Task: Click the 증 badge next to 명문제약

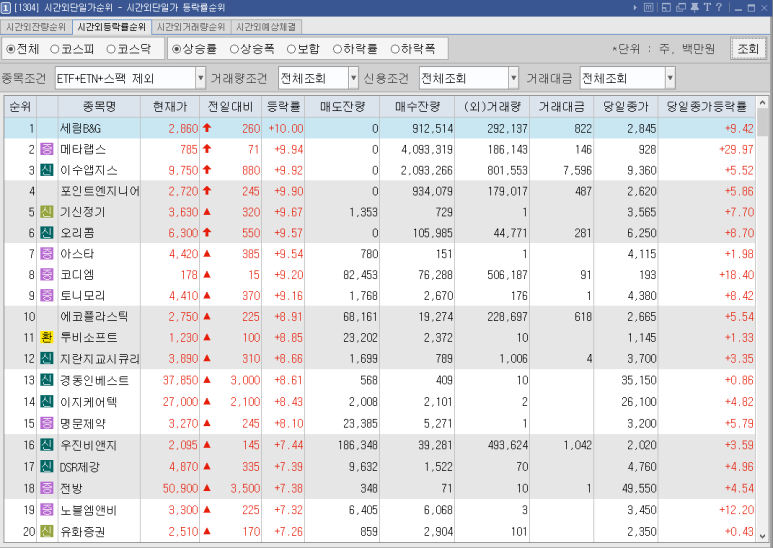Action: (47, 423)
